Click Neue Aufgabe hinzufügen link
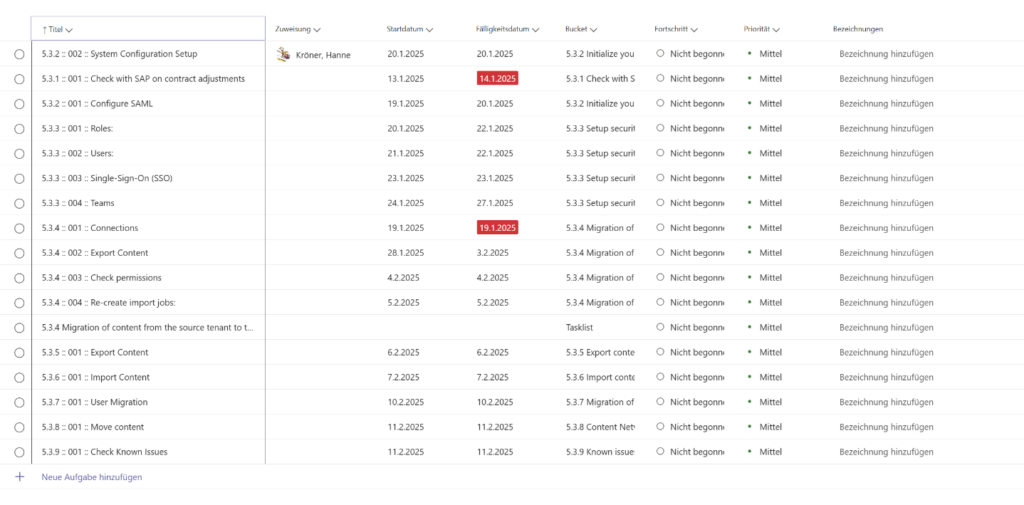The width and height of the screenshot is (1024, 505). (91, 477)
